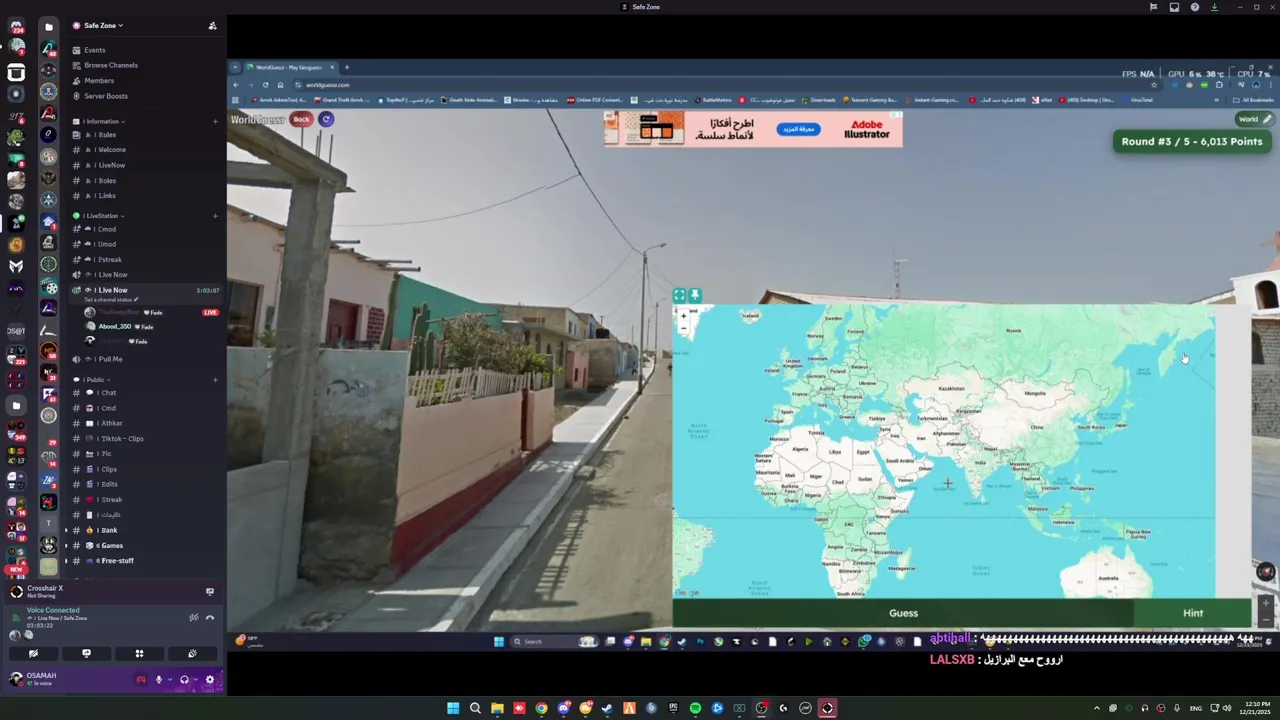Open the Roles channel
The height and width of the screenshot is (720, 1280).
(x=106, y=181)
